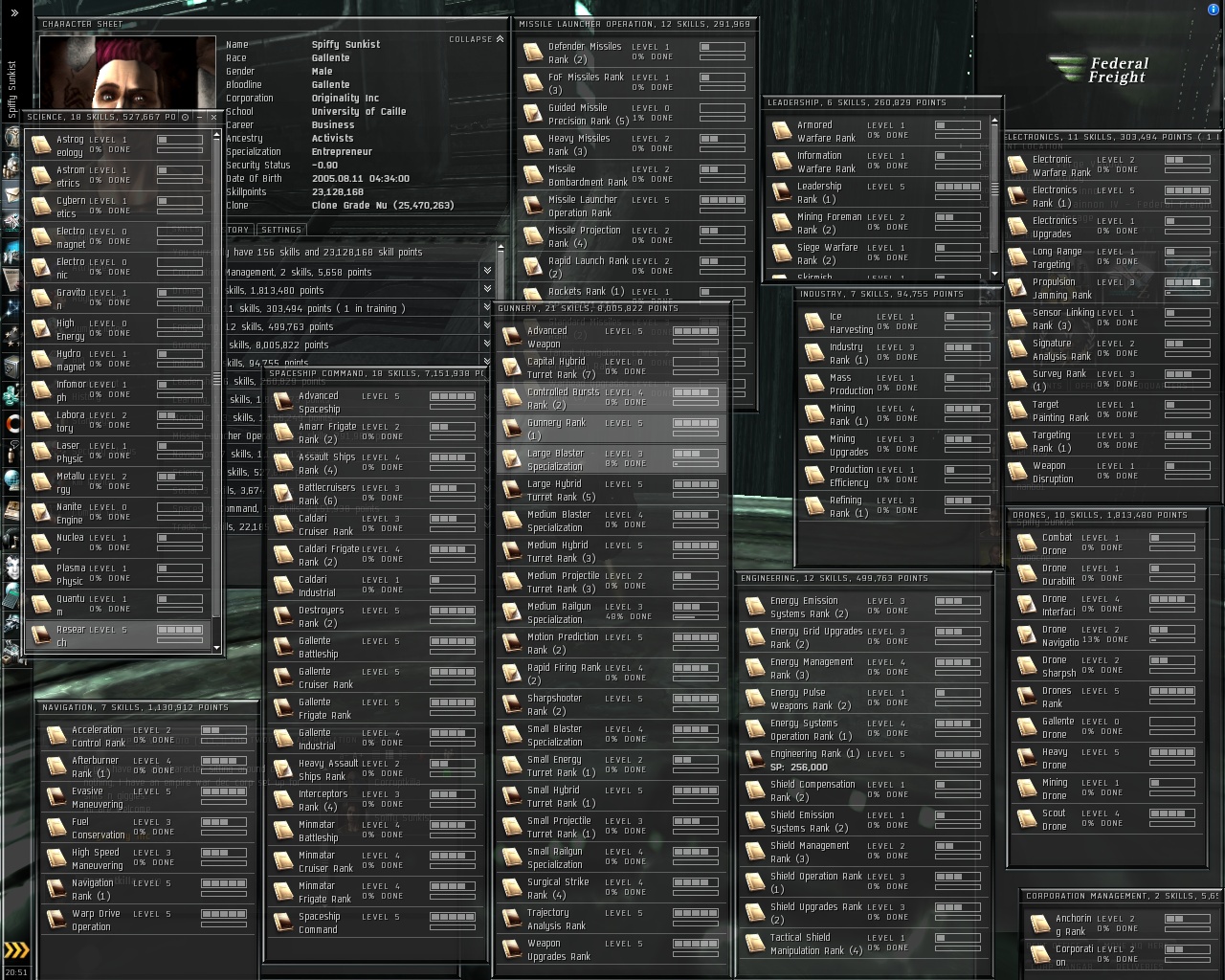
Task: Click the yellow chevron arrows in sidebar
Action: (x=16, y=950)
